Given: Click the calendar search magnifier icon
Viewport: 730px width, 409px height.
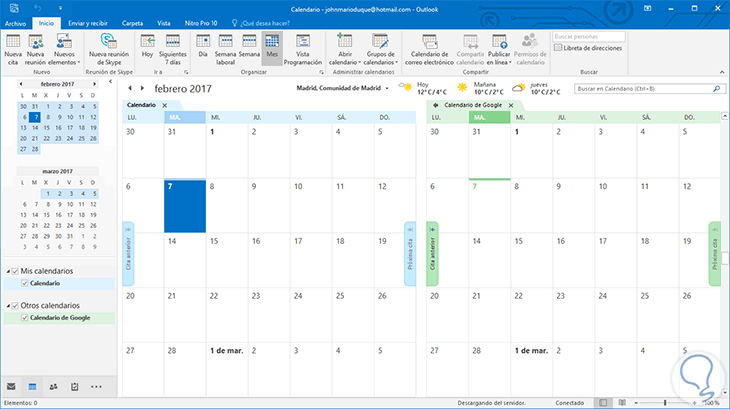Looking at the screenshot, I should coord(716,88).
